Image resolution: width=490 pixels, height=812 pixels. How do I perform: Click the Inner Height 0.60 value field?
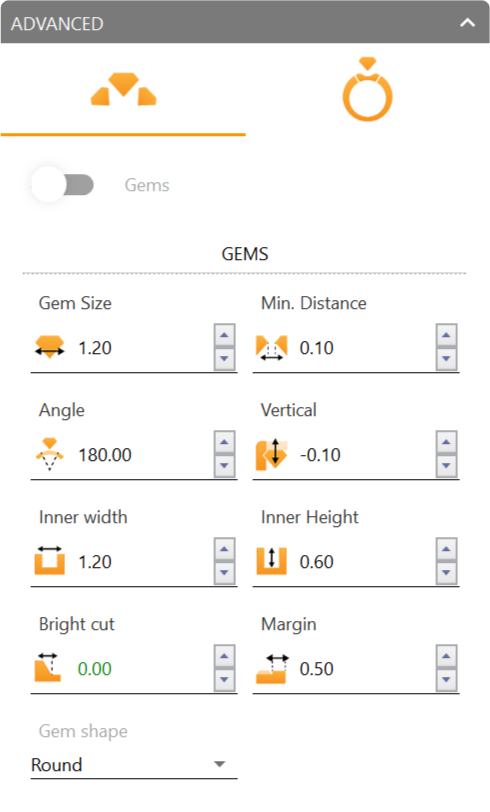point(365,562)
